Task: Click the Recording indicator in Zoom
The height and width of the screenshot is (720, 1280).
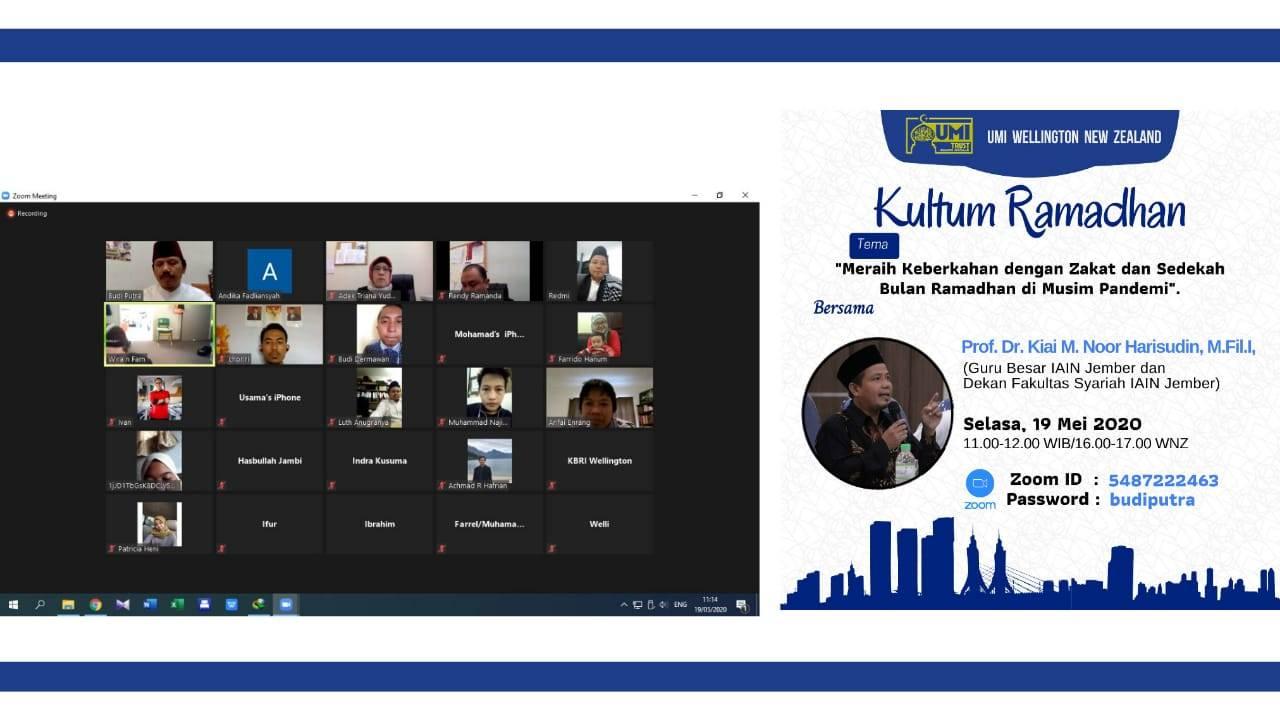Action: [28, 213]
